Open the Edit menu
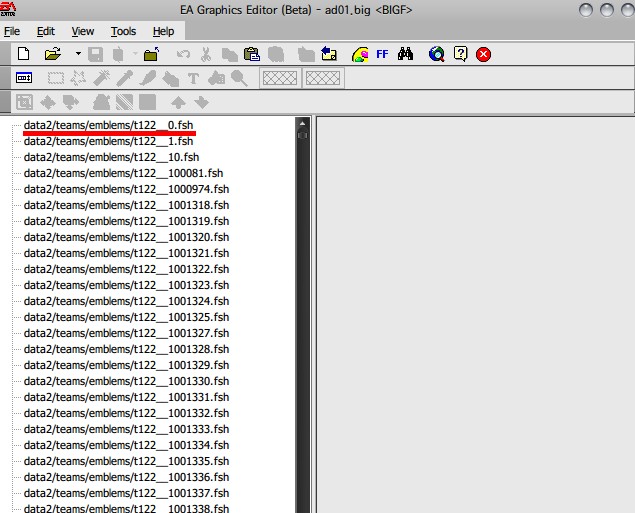The height and width of the screenshot is (513, 635). [x=46, y=31]
